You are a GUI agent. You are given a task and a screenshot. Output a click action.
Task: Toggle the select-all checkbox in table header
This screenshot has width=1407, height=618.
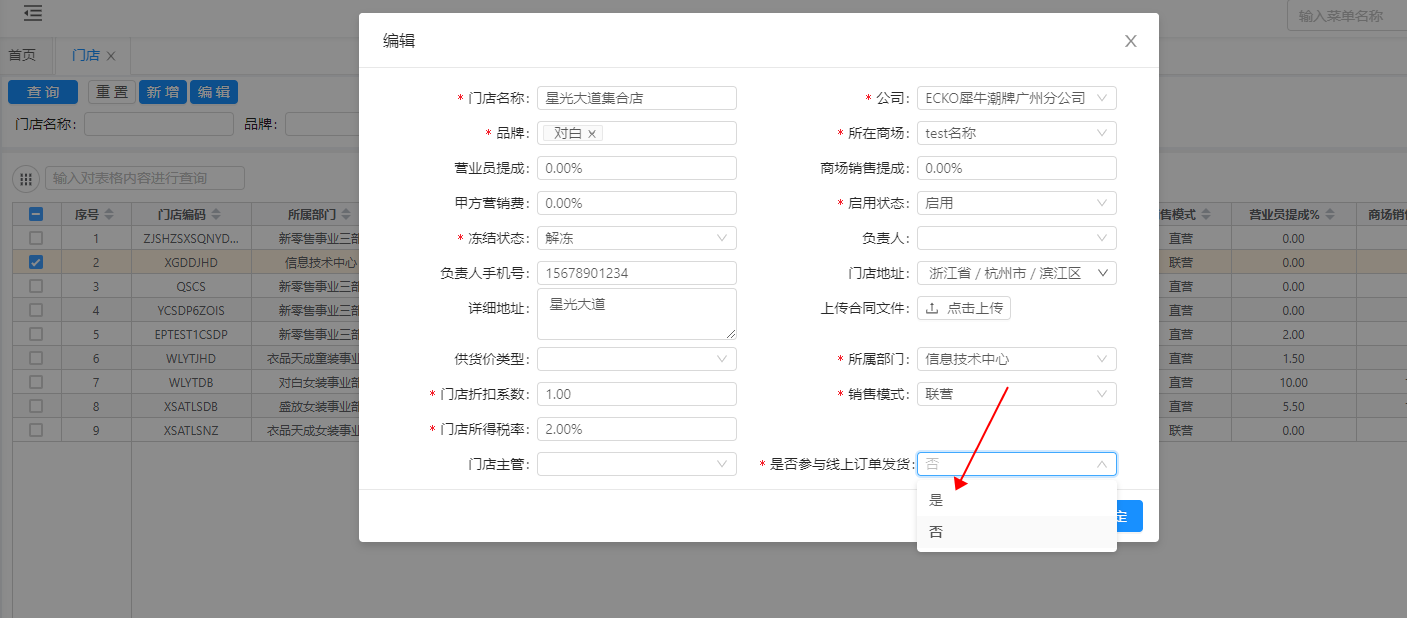point(36,214)
